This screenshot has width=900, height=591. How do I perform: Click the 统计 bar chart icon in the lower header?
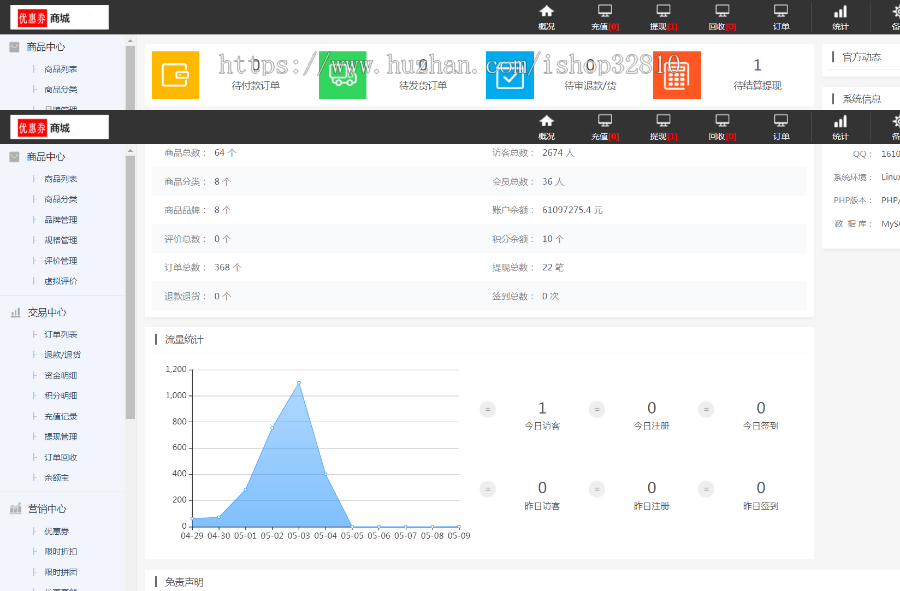pos(840,121)
